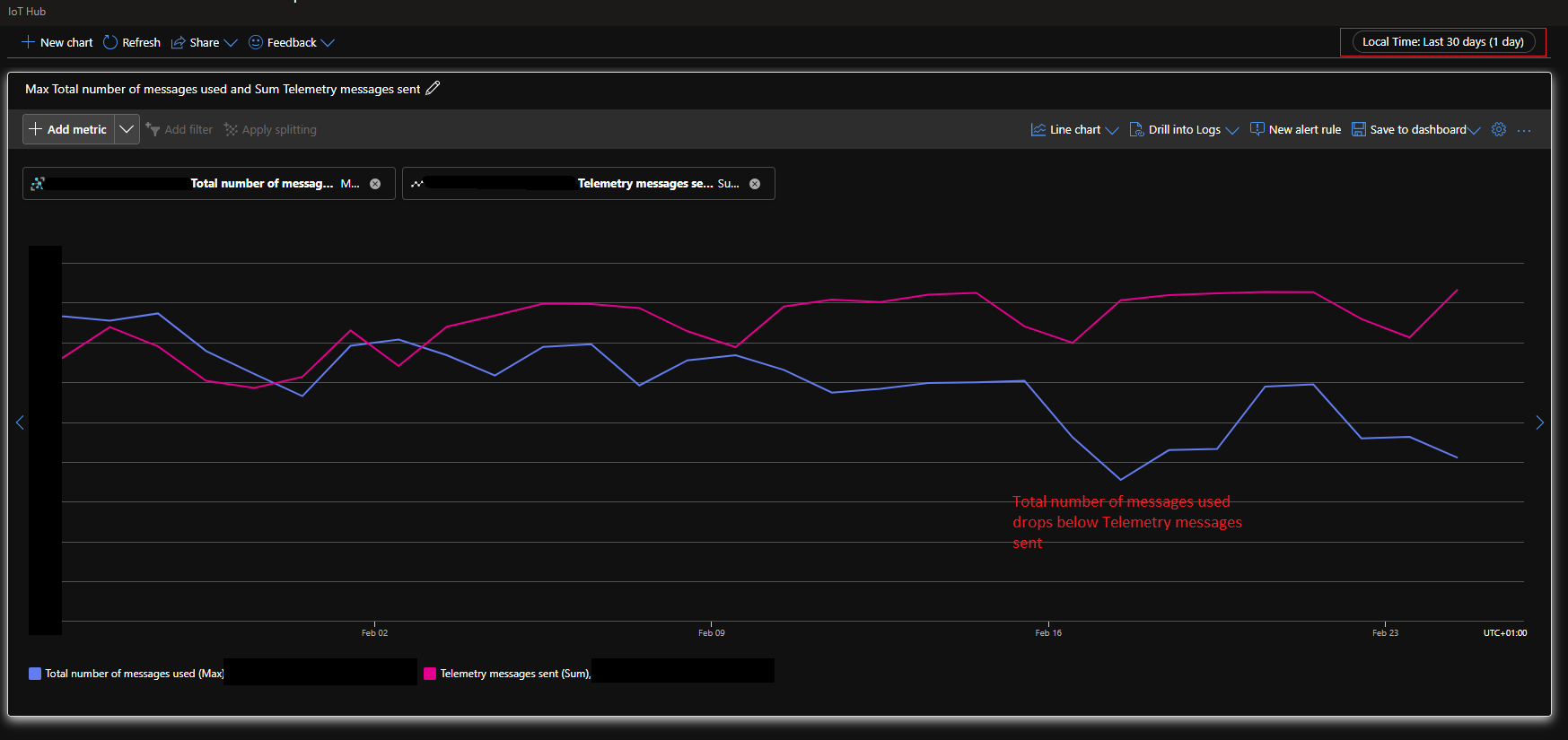Image resolution: width=1568 pixels, height=740 pixels.
Task: Open the more options ellipsis menu
Action: coord(1524,130)
